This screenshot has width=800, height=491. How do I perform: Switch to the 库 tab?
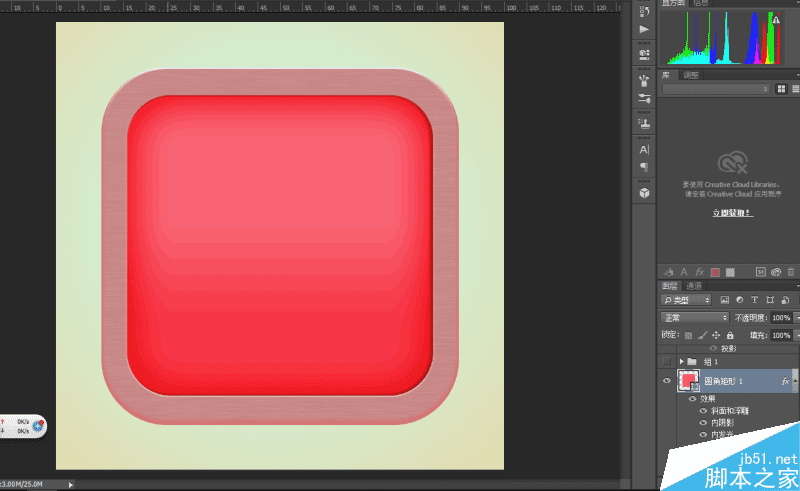[665, 75]
